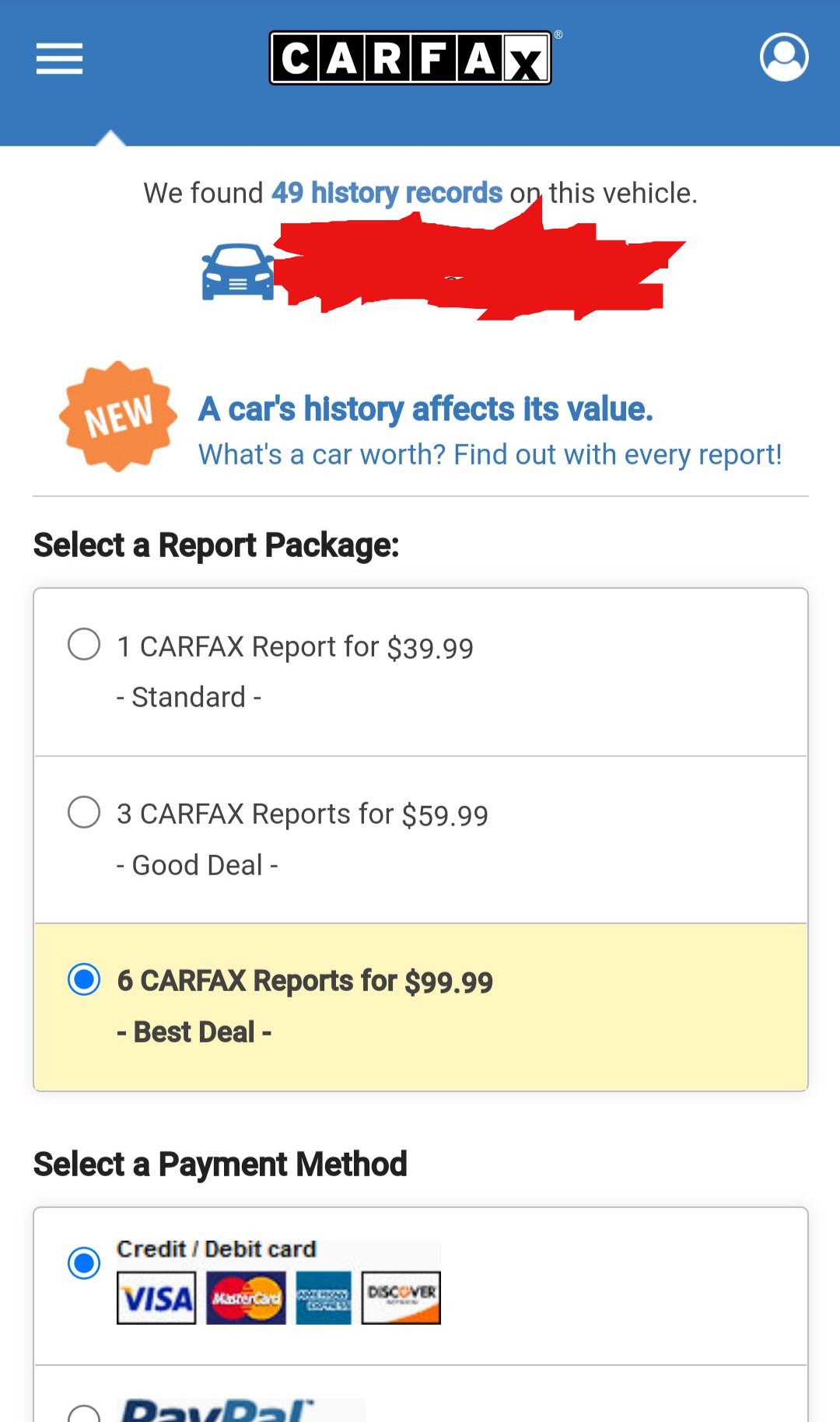Select the 3 CARFAX Reports for $59.99 option

tap(82, 812)
